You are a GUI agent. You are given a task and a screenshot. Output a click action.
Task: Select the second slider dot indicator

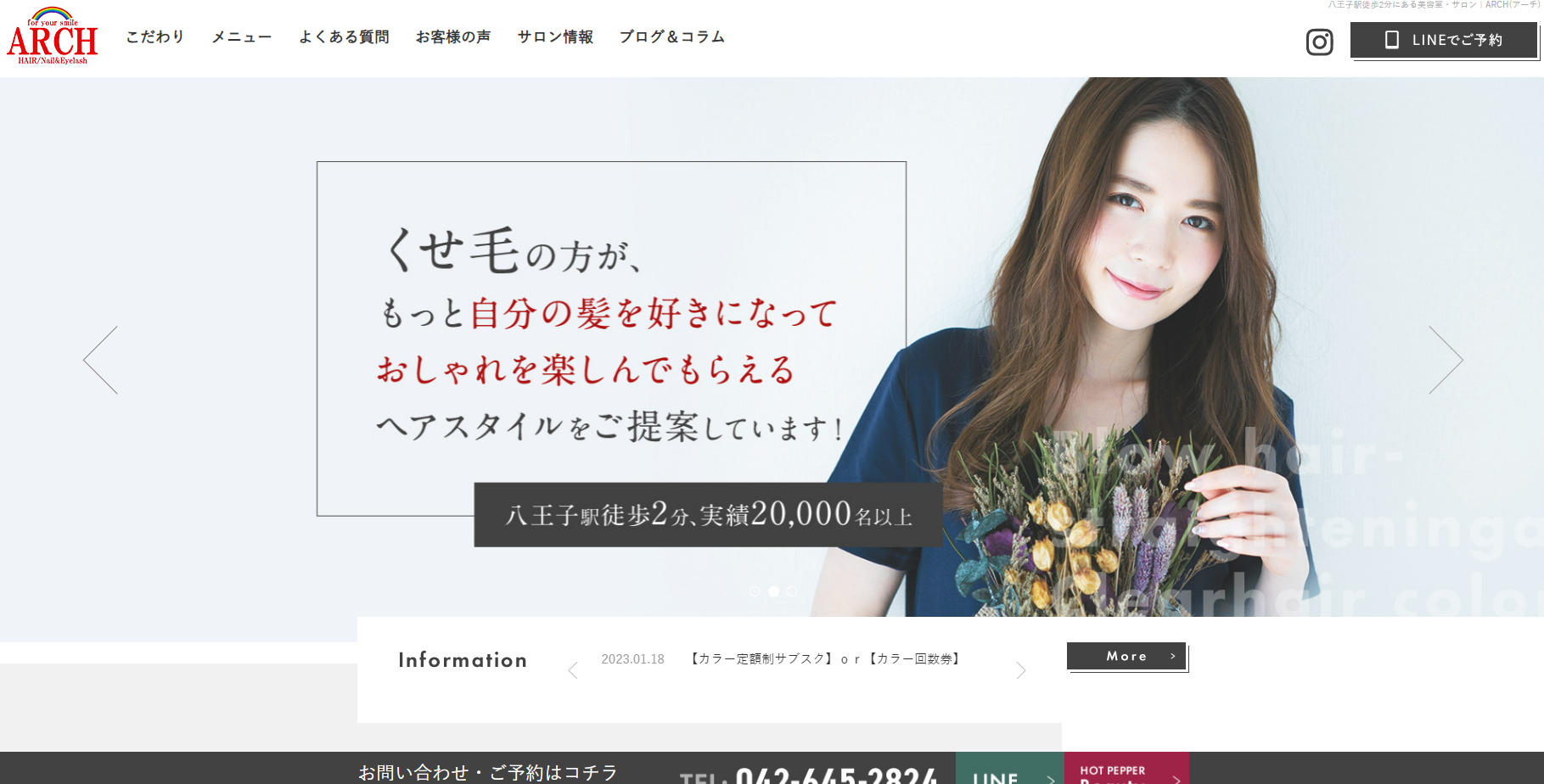[773, 591]
